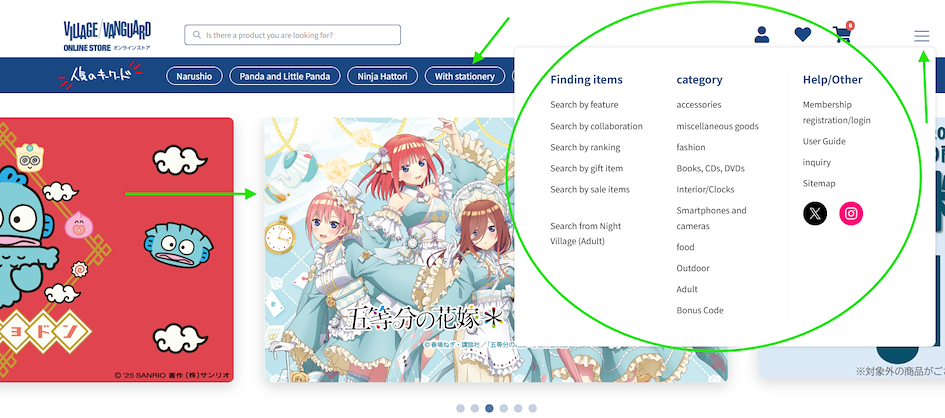
Task: Select the Ninja Hattori keyword tag
Action: (x=382, y=76)
